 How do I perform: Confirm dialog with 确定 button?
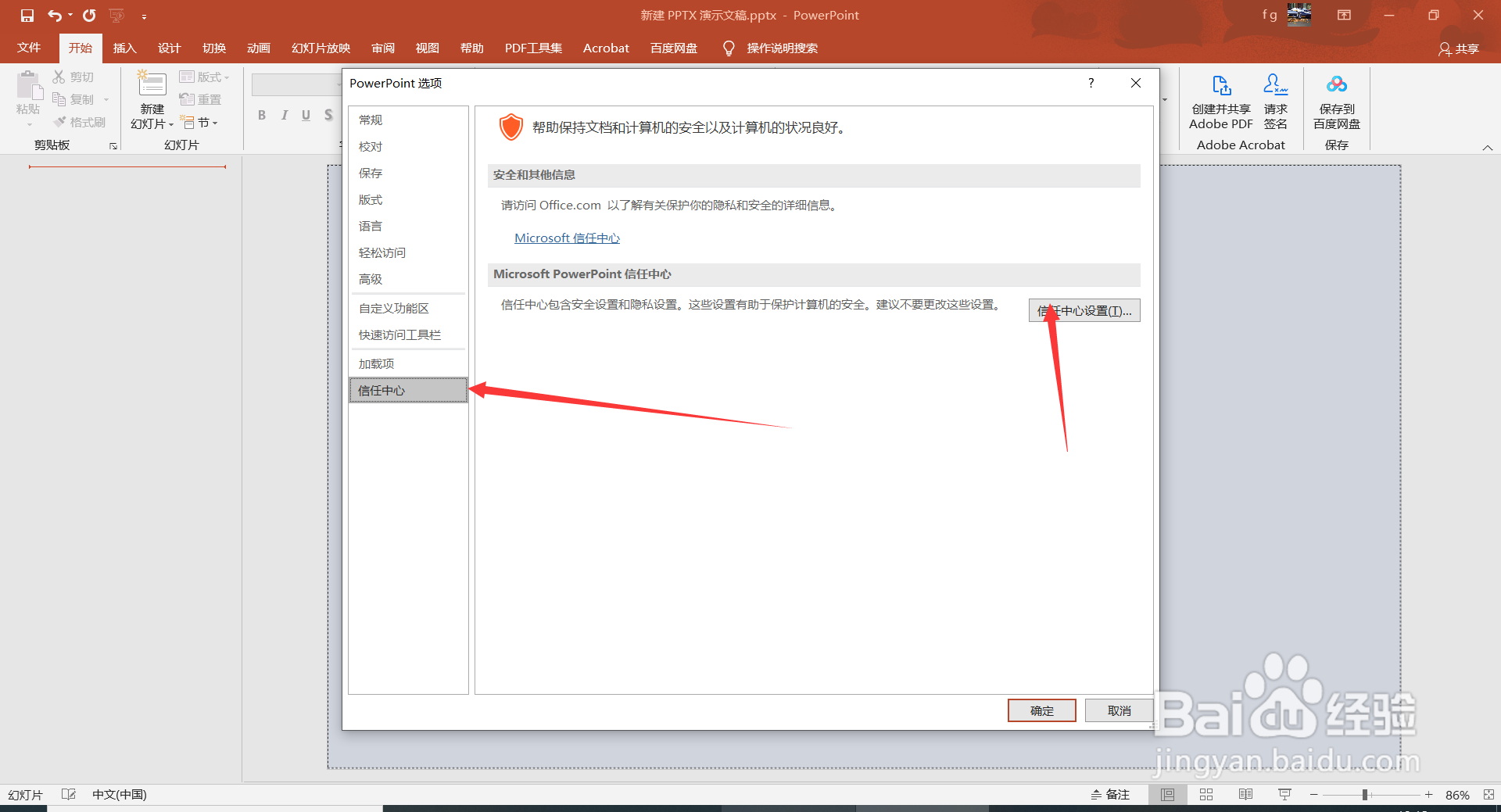(1042, 710)
